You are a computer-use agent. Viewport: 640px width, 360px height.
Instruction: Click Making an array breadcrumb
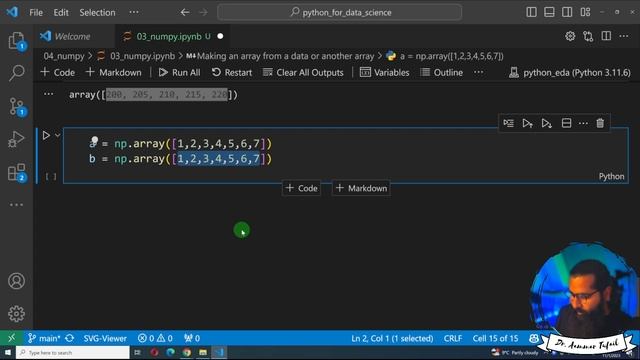coord(280,56)
